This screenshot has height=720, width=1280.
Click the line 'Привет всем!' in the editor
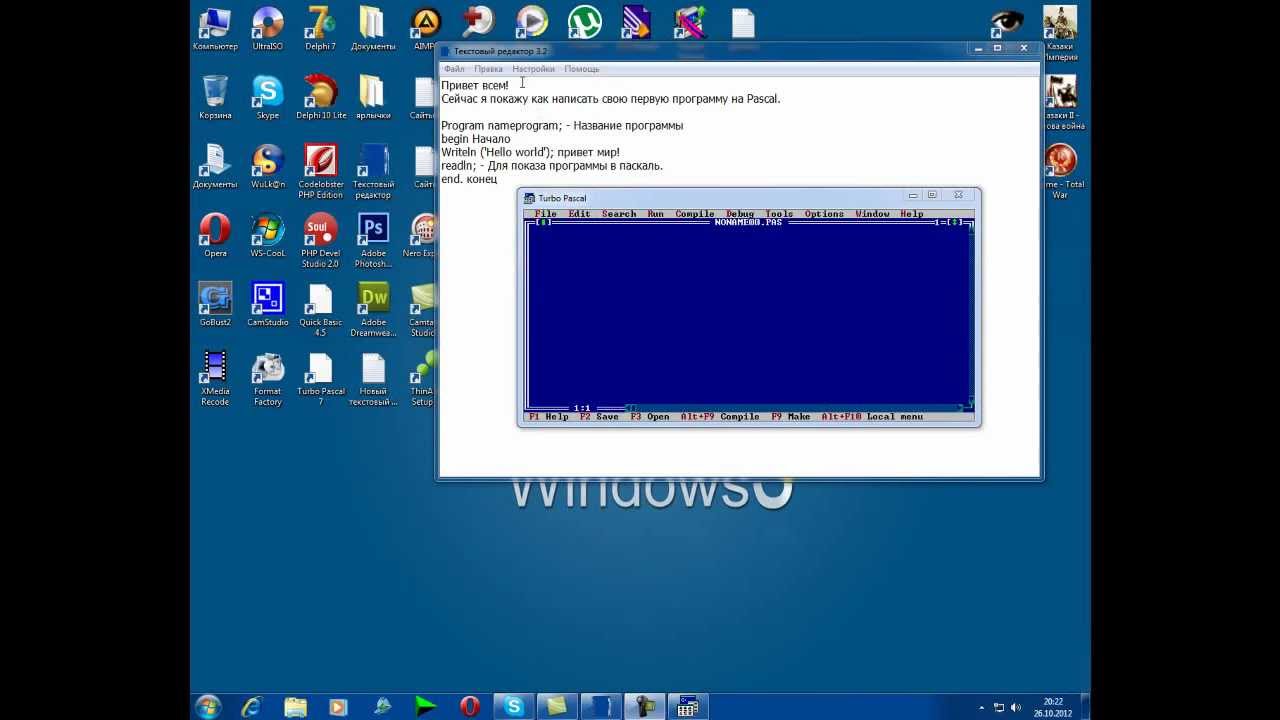point(475,85)
